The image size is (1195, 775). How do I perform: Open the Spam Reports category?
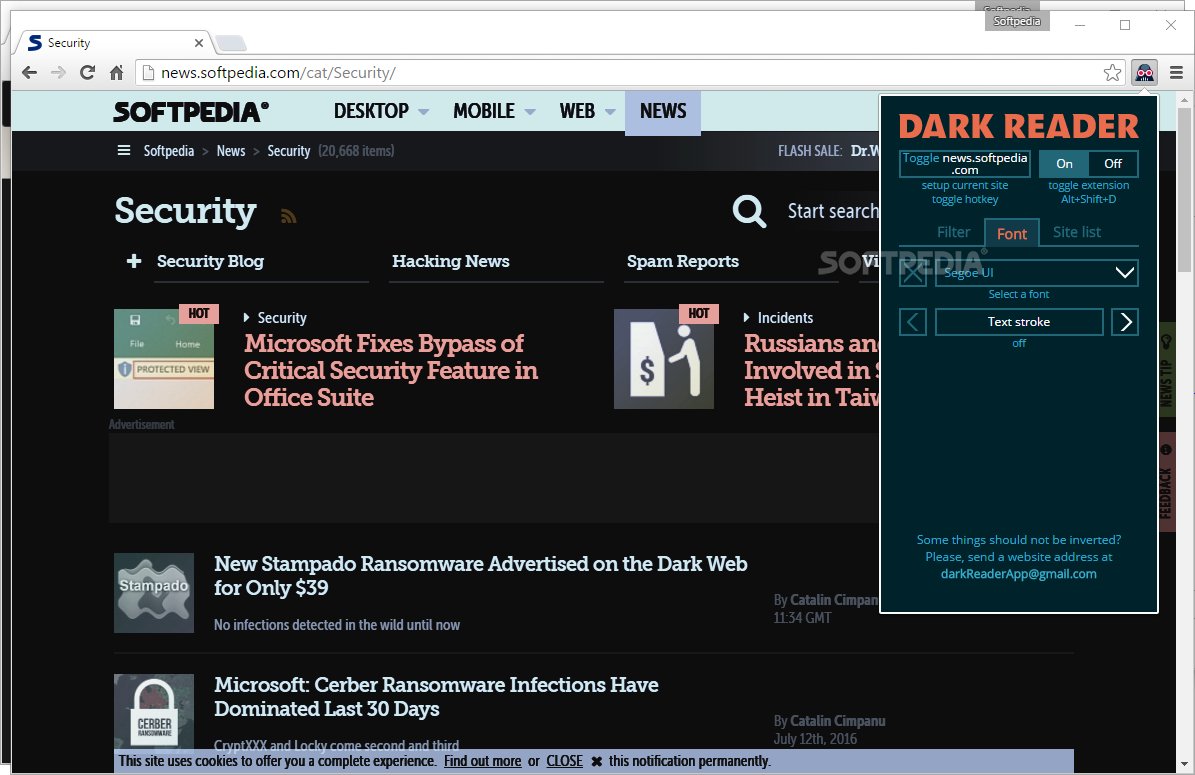point(683,261)
